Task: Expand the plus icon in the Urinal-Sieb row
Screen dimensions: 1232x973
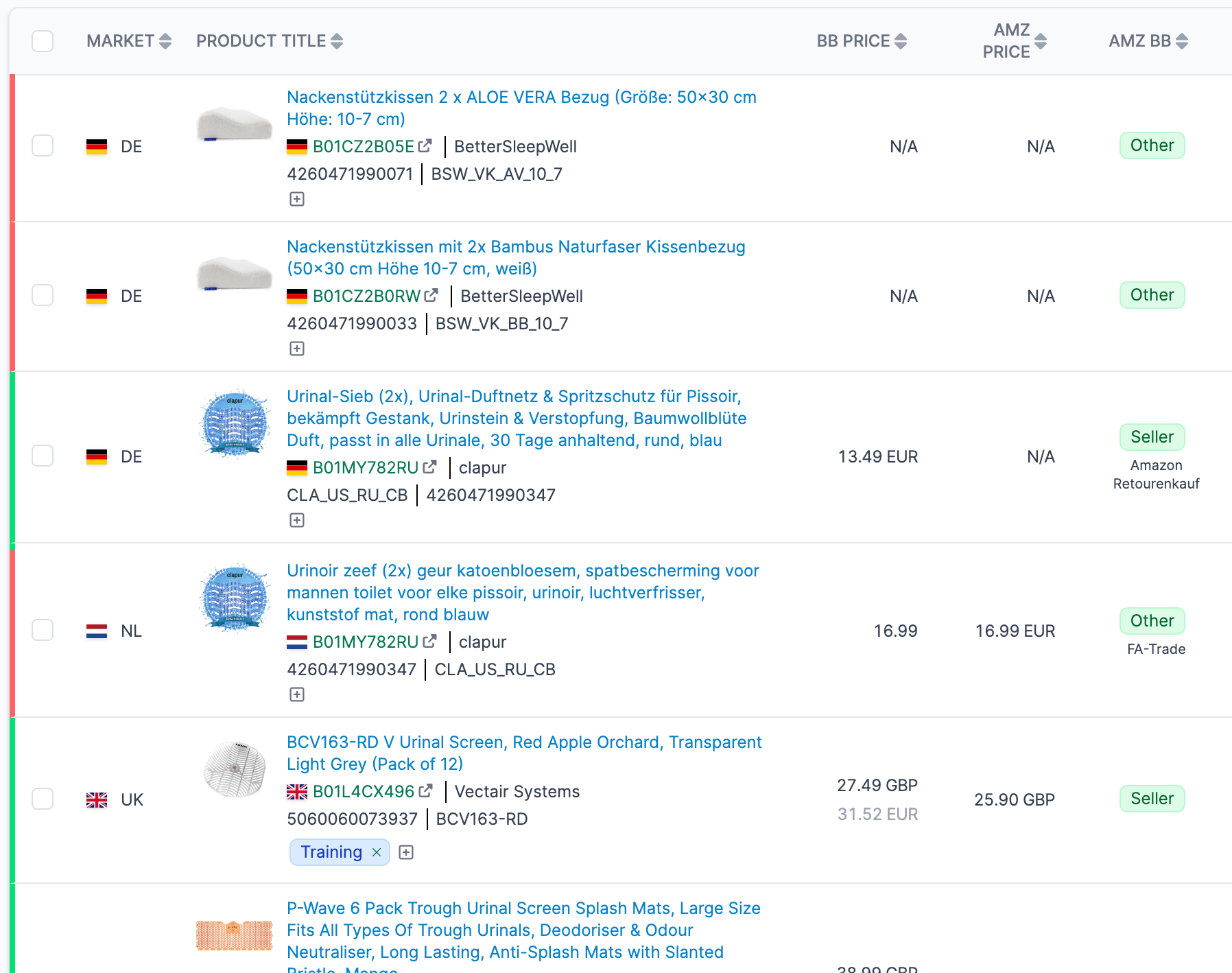Action: tap(298, 520)
